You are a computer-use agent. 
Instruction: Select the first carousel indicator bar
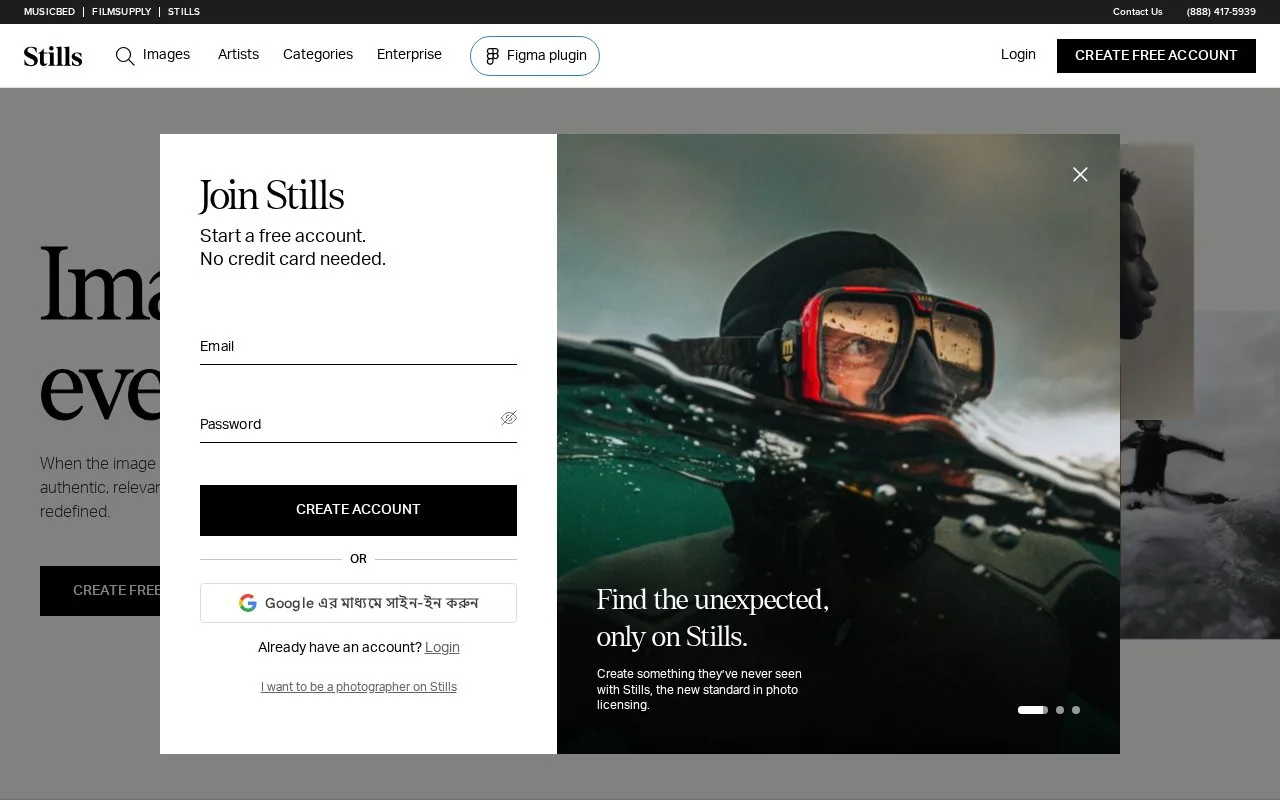point(1032,710)
